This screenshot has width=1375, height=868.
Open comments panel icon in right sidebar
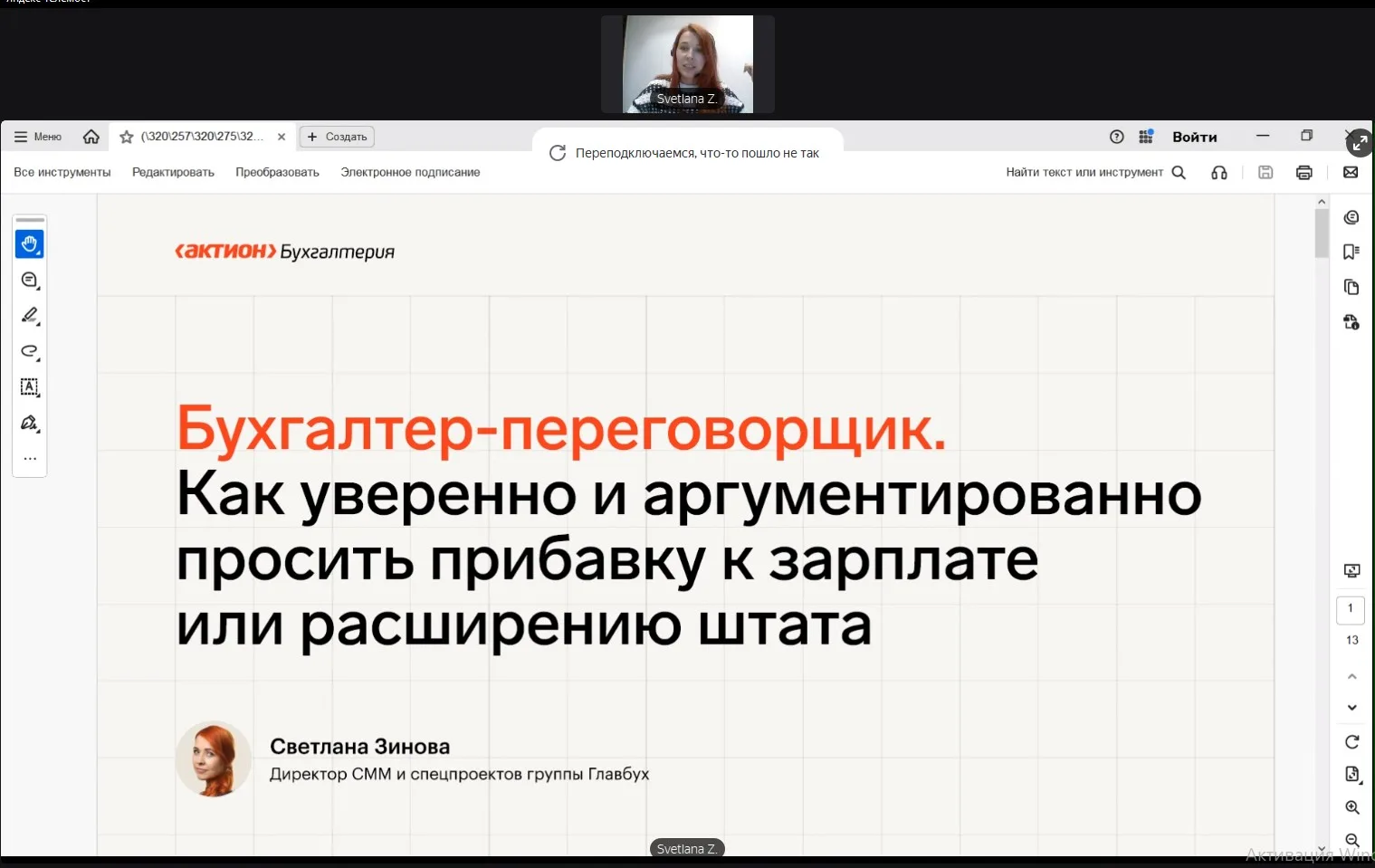click(1351, 217)
